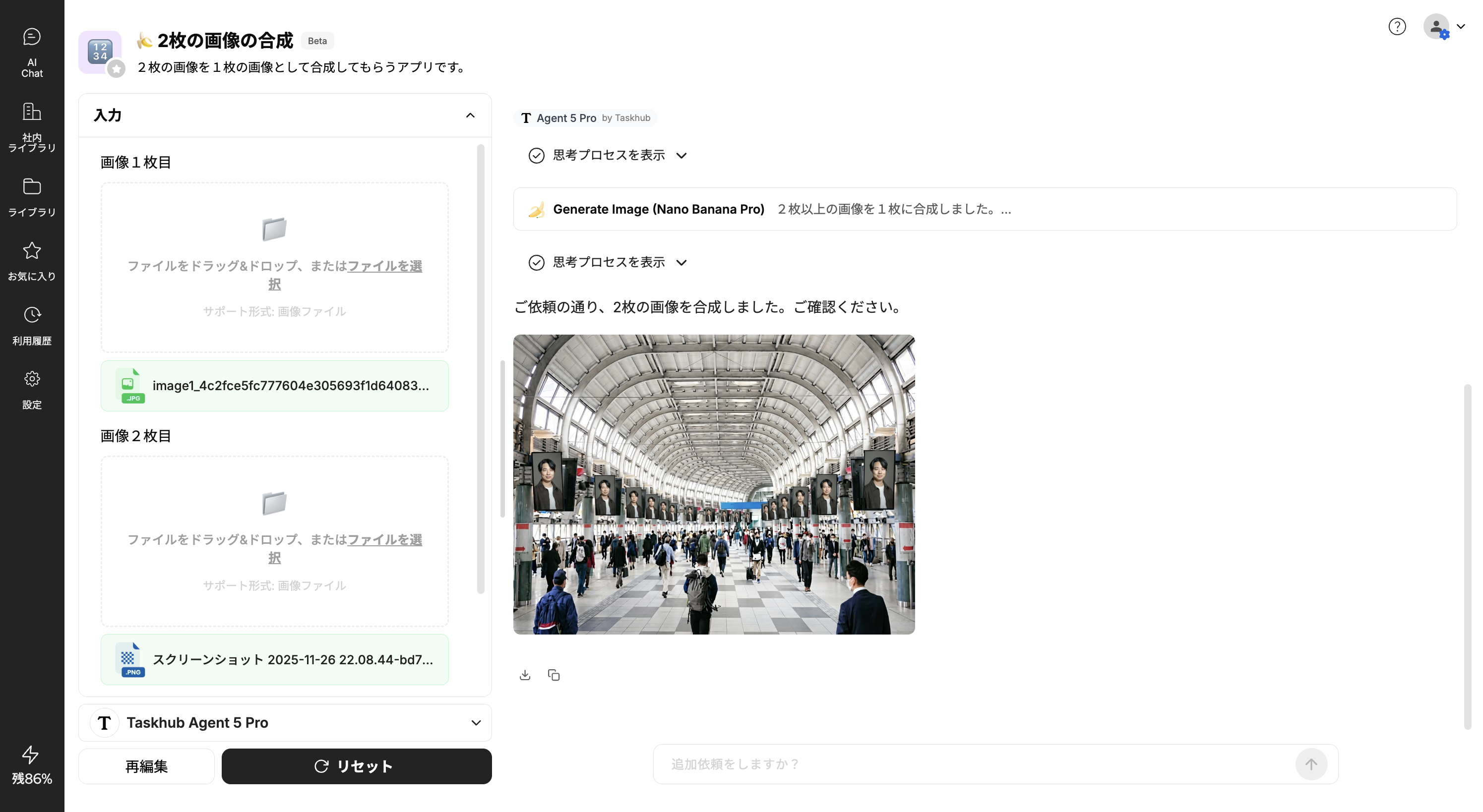Viewport: 1483px width, 812px height.
Task: Expand first 思考プロセスを表示 section
Action: pyautogui.click(x=608, y=155)
